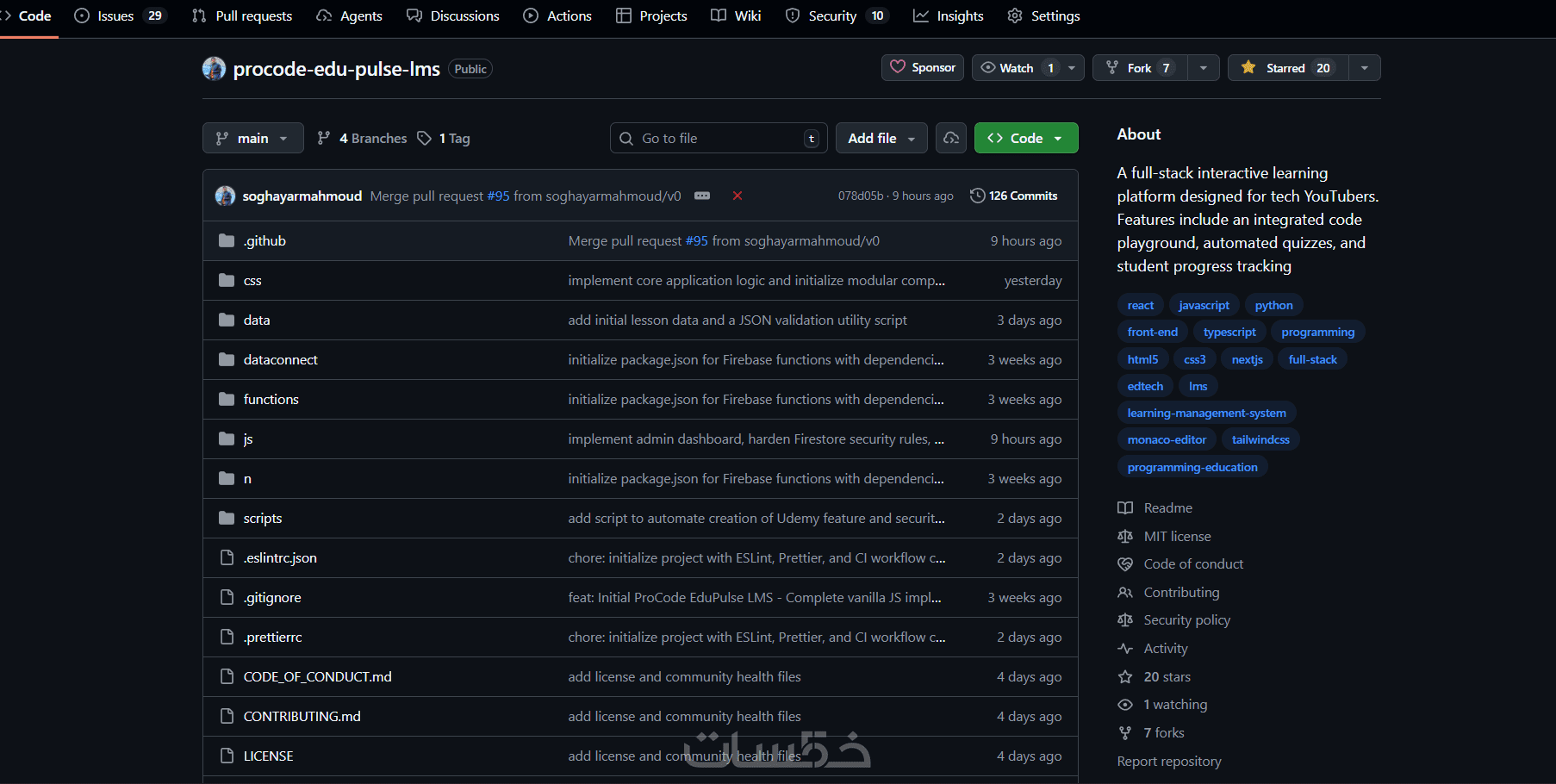1556x784 pixels.
Task: Open the .github folder
Action: pyautogui.click(x=265, y=240)
